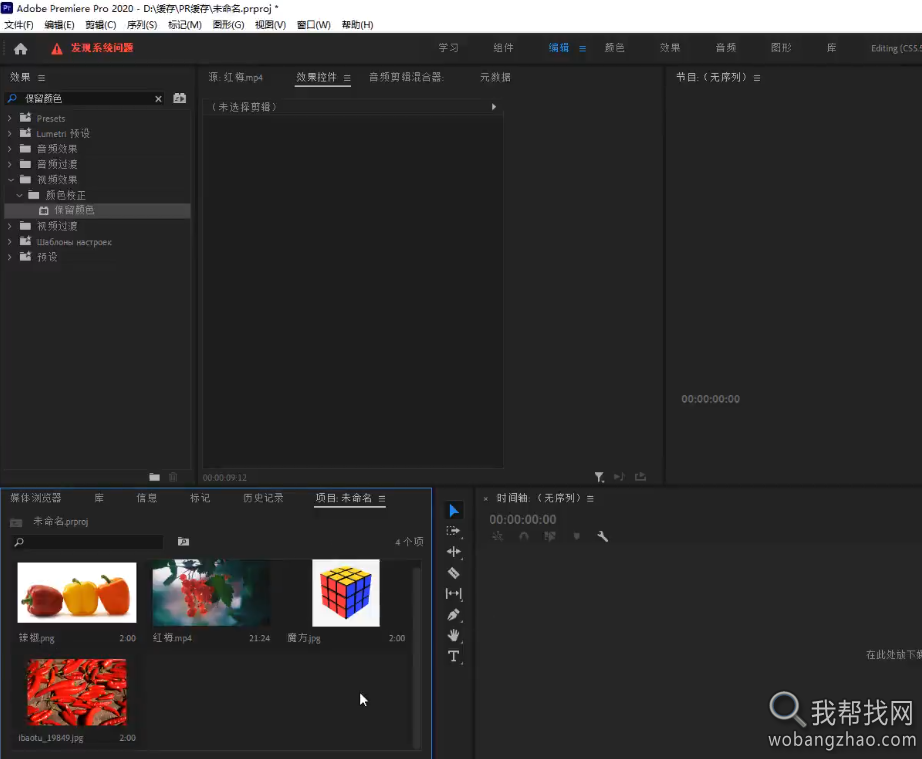Click the effects filter funnel icon
The image size is (922, 759).
599,477
